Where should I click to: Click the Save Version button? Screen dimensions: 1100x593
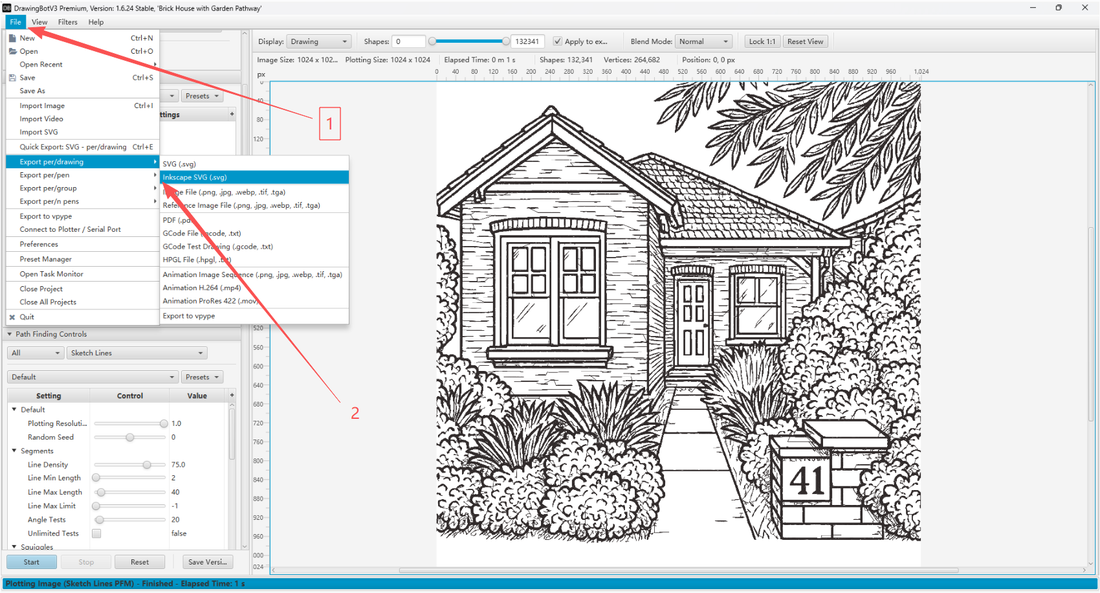[207, 561]
